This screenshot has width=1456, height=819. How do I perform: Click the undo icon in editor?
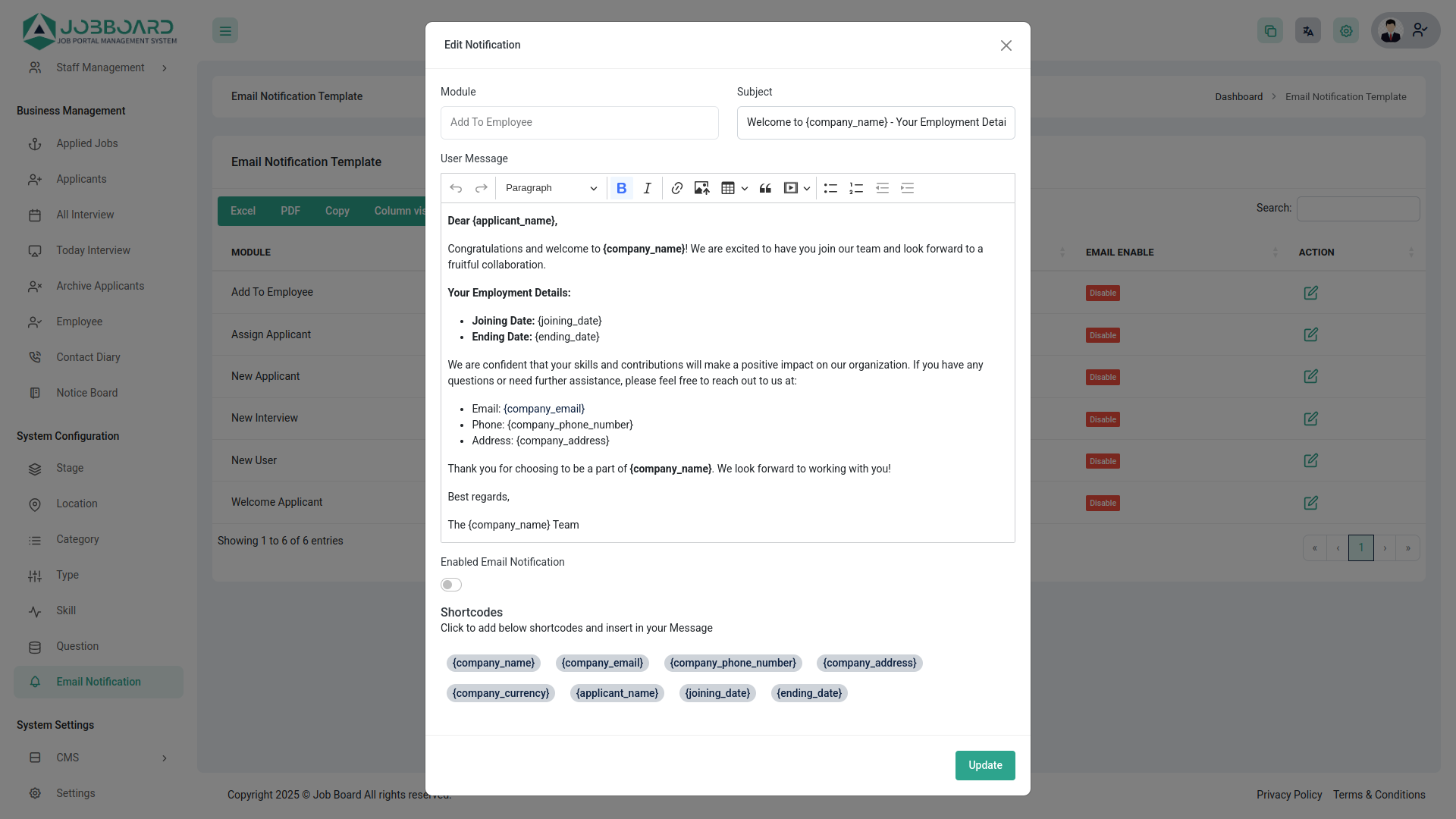point(456,188)
